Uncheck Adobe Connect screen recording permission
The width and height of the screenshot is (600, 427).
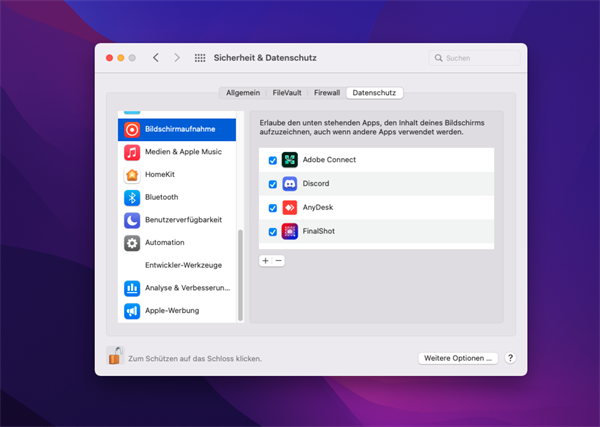(272, 160)
